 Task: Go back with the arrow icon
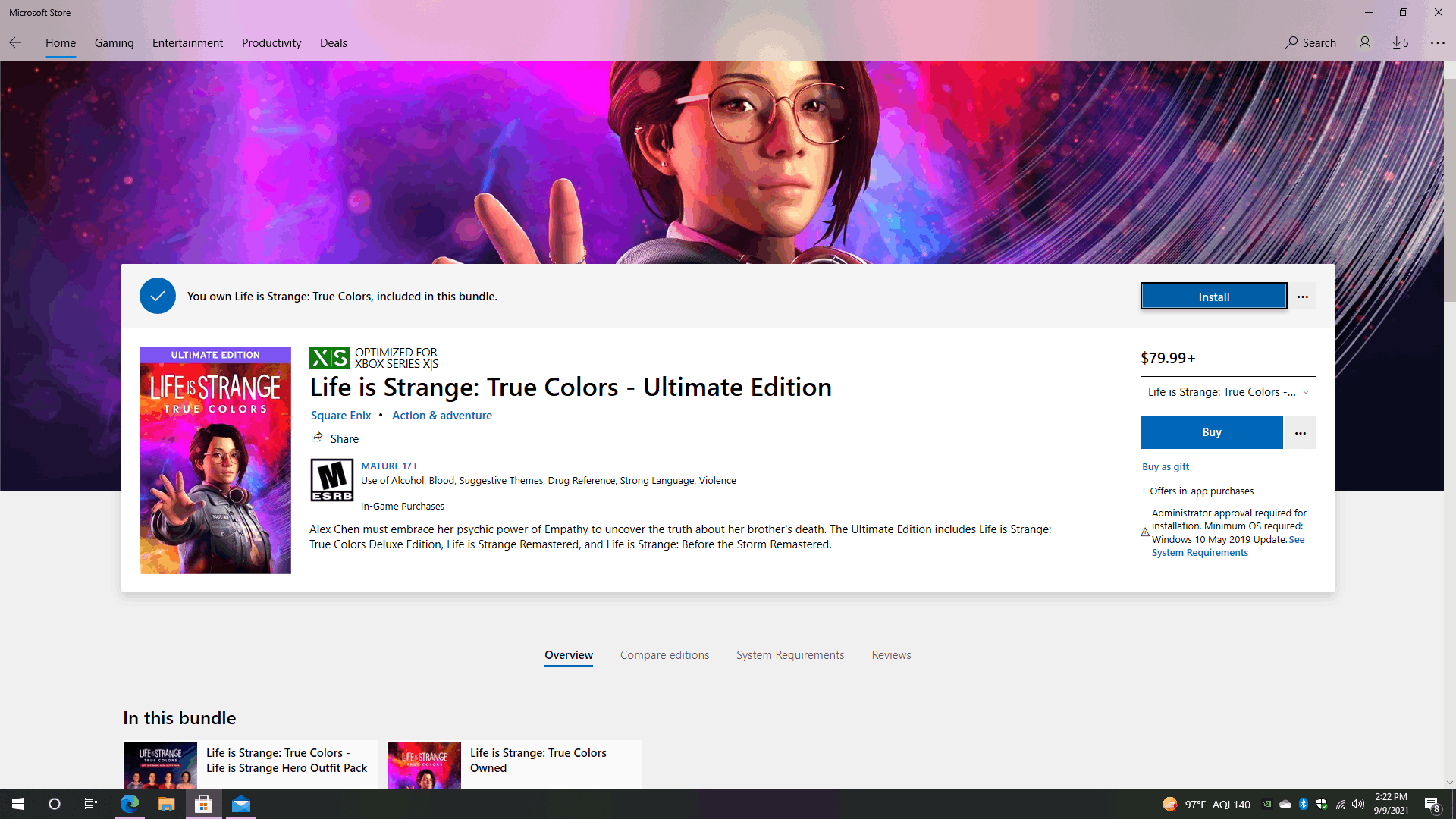point(15,42)
